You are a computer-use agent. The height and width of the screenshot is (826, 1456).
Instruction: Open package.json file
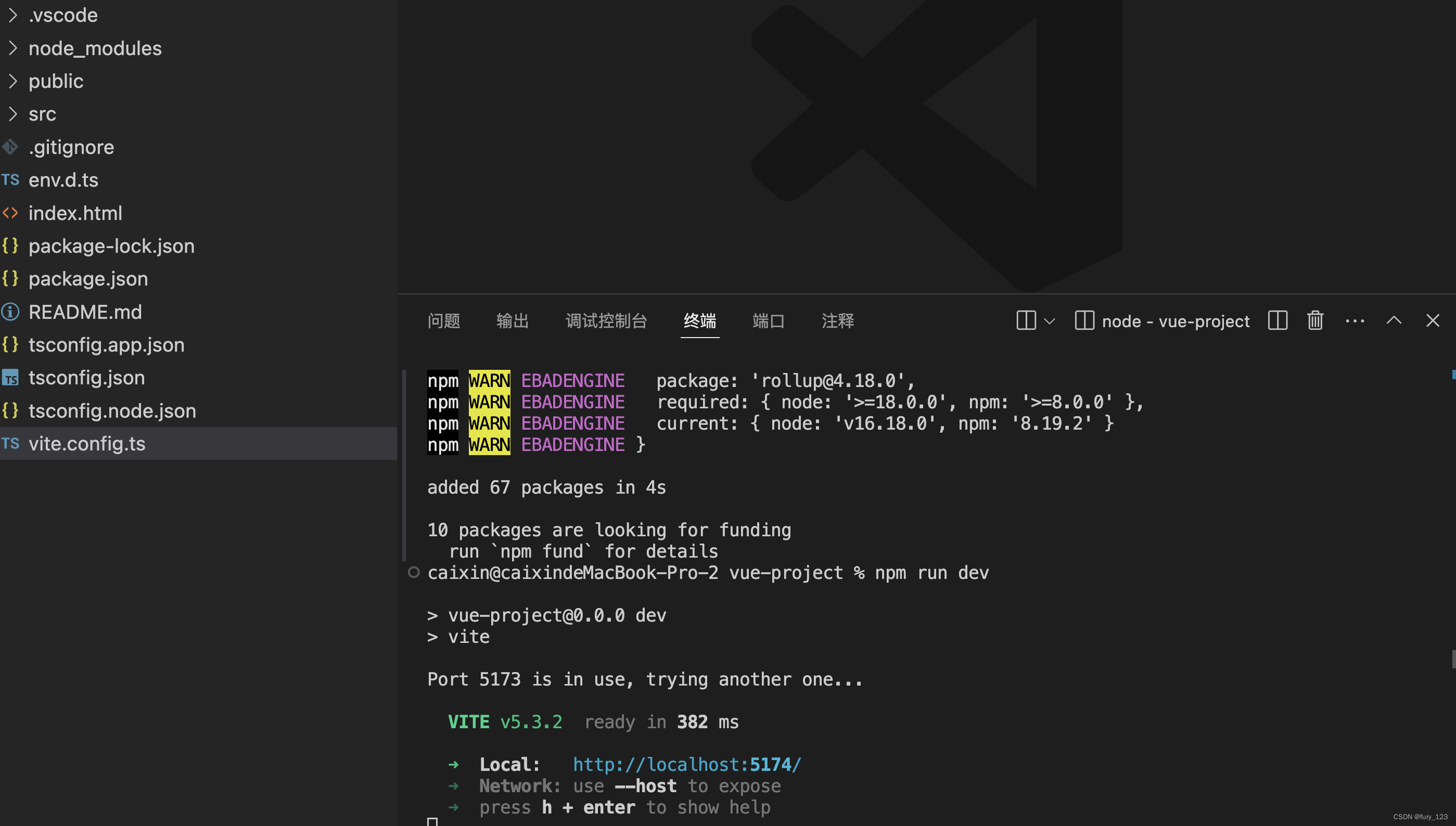pos(88,279)
